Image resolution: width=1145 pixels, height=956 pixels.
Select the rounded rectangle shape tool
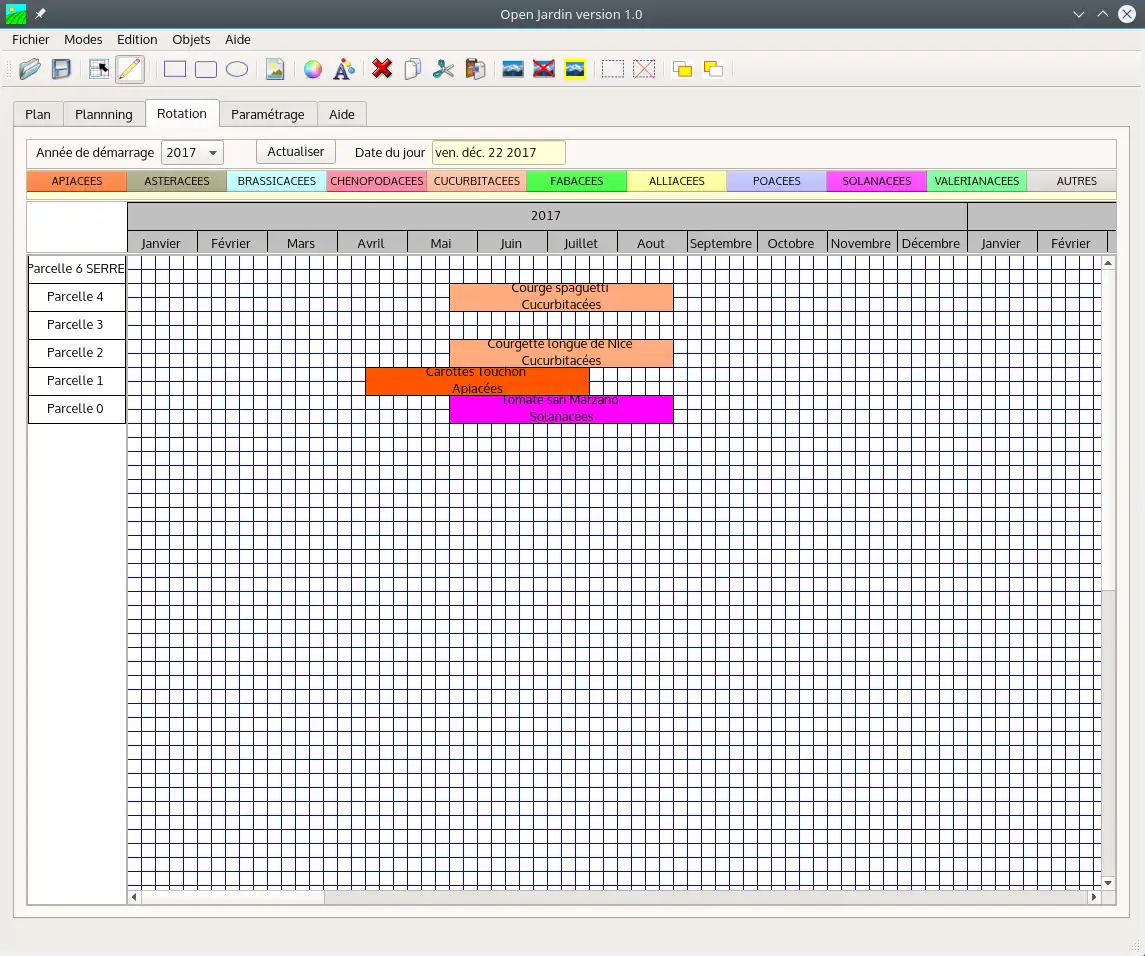[x=206, y=69]
